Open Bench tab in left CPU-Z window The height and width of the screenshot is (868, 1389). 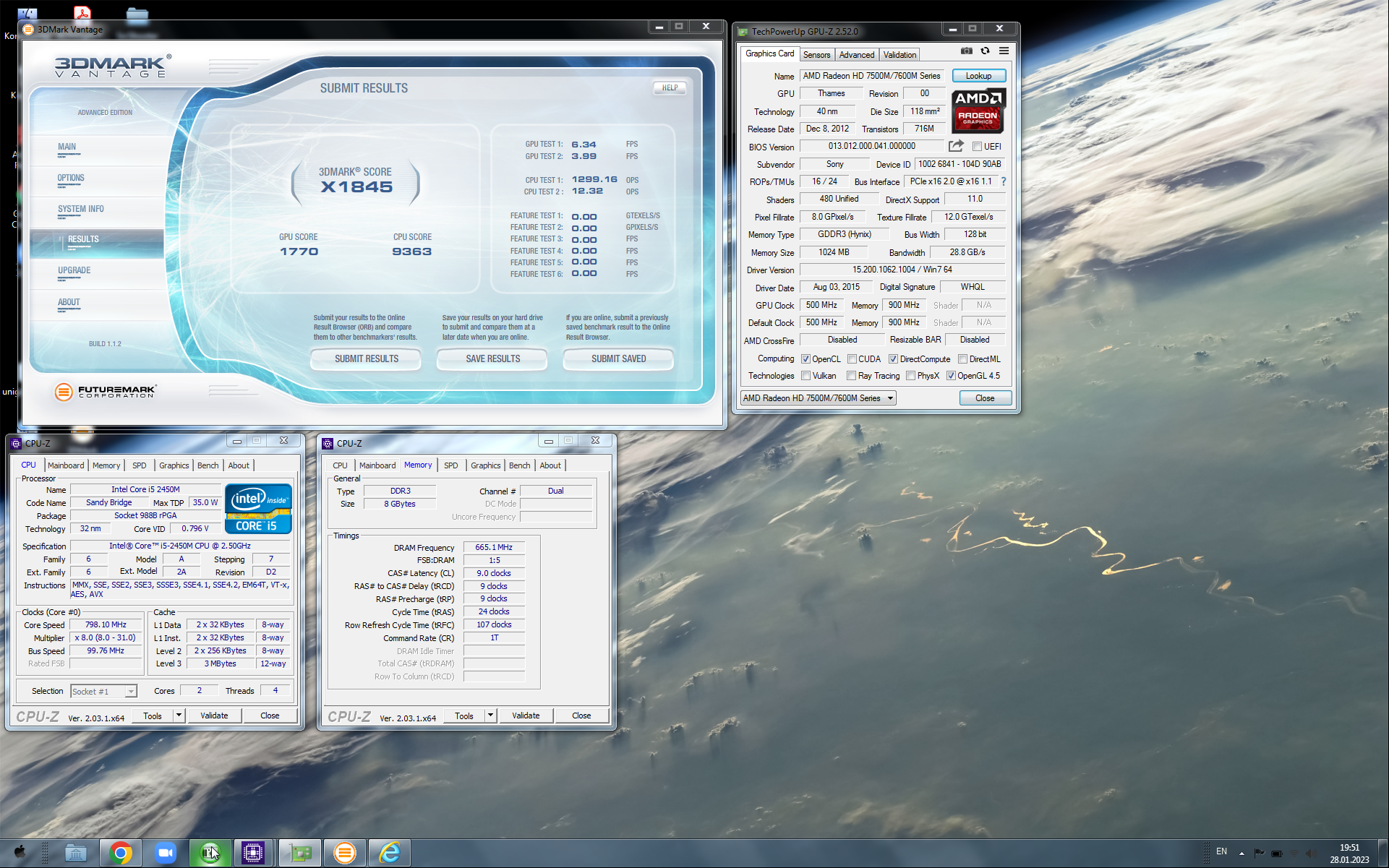(208, 465)
